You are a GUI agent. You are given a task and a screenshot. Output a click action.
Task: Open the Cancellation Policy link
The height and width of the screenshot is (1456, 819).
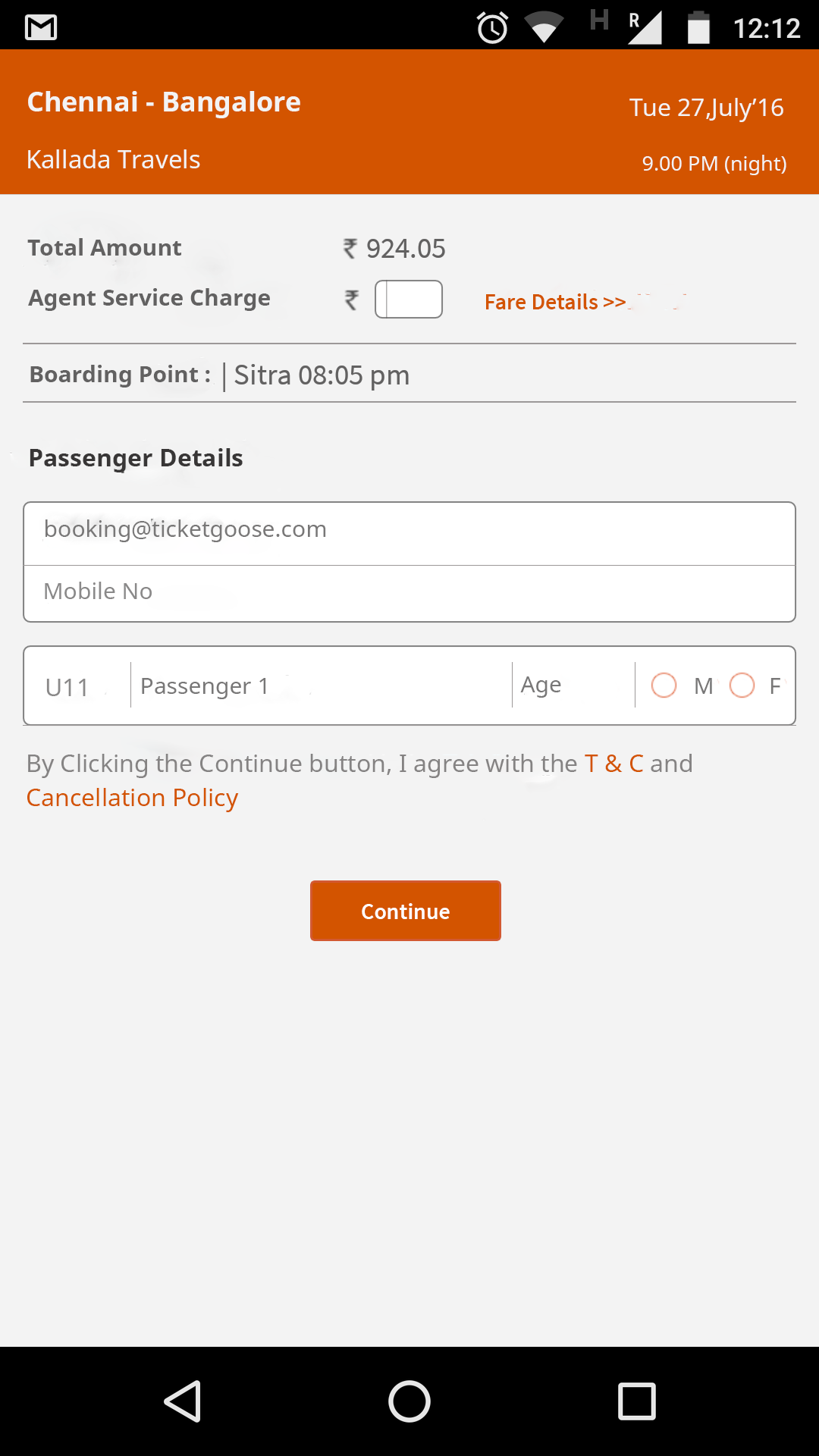click(x=132, y=798)
